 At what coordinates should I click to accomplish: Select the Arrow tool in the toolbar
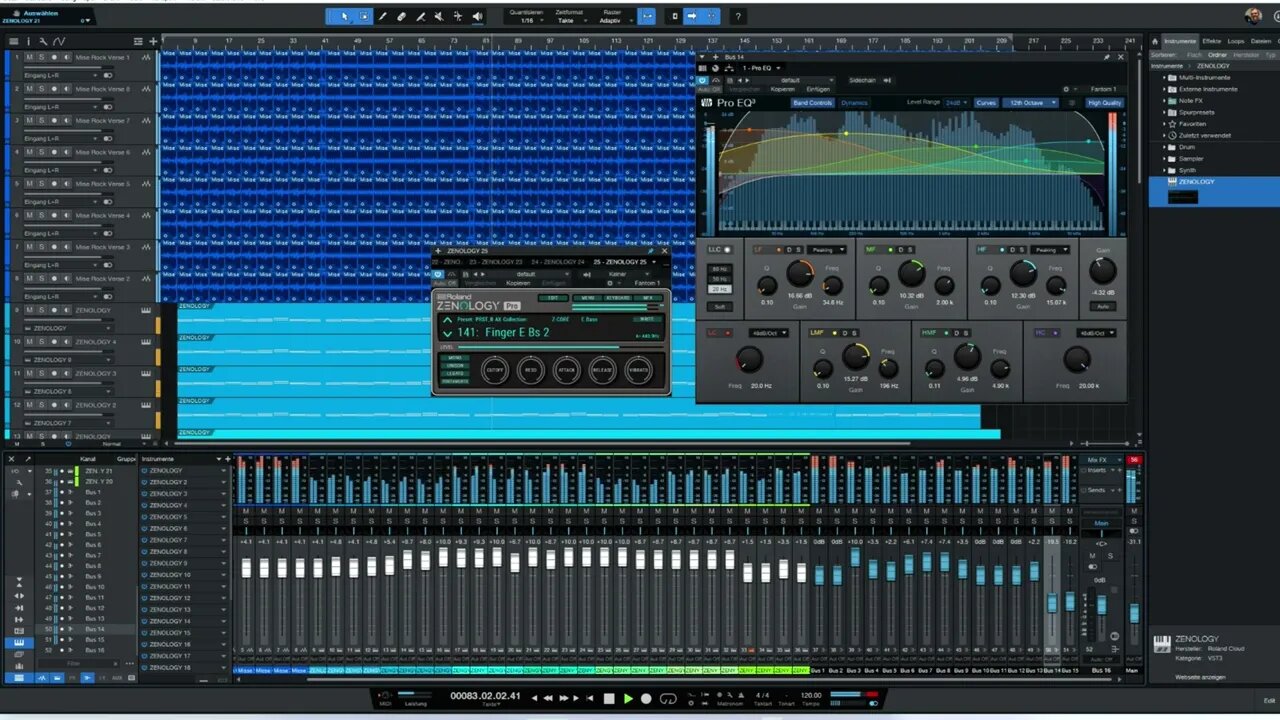[345, 16]
